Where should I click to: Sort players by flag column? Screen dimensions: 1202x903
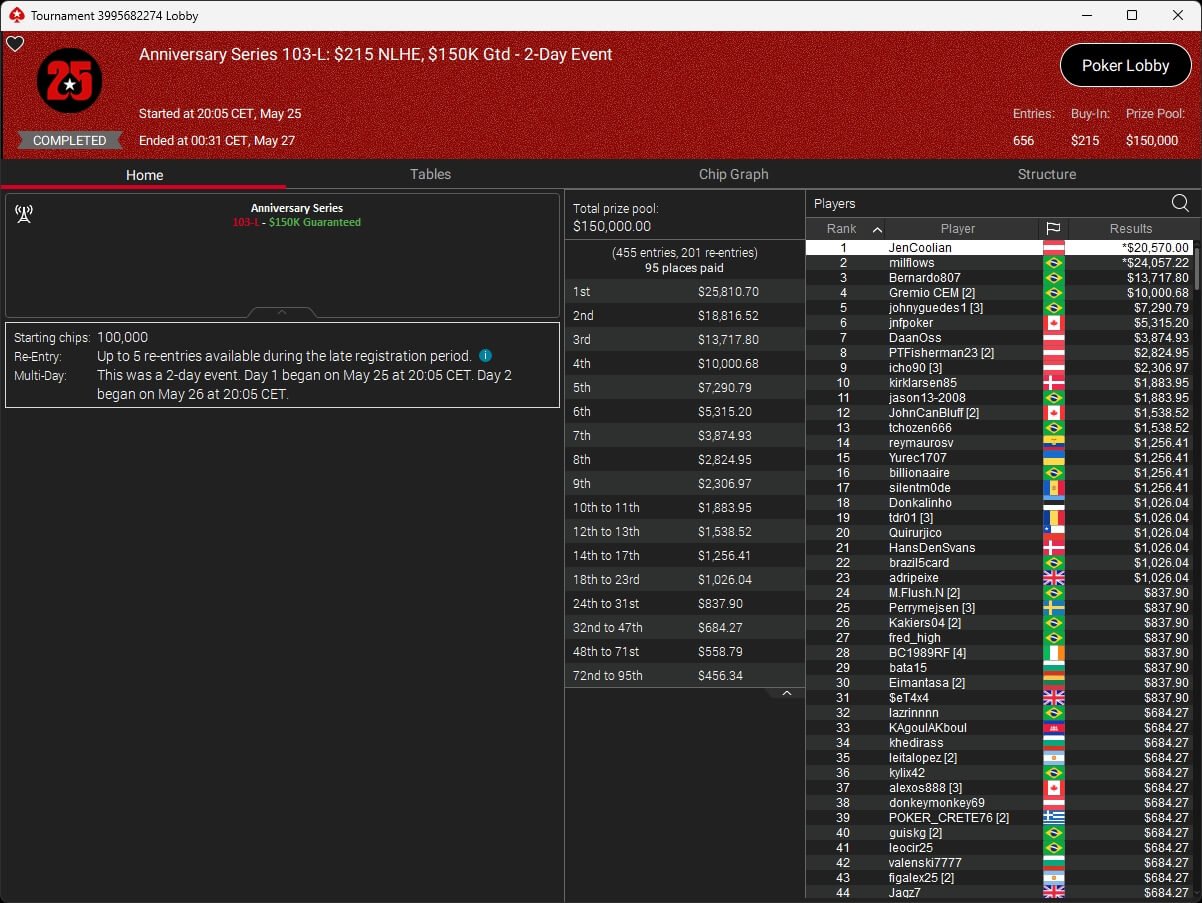point(1053,229)
